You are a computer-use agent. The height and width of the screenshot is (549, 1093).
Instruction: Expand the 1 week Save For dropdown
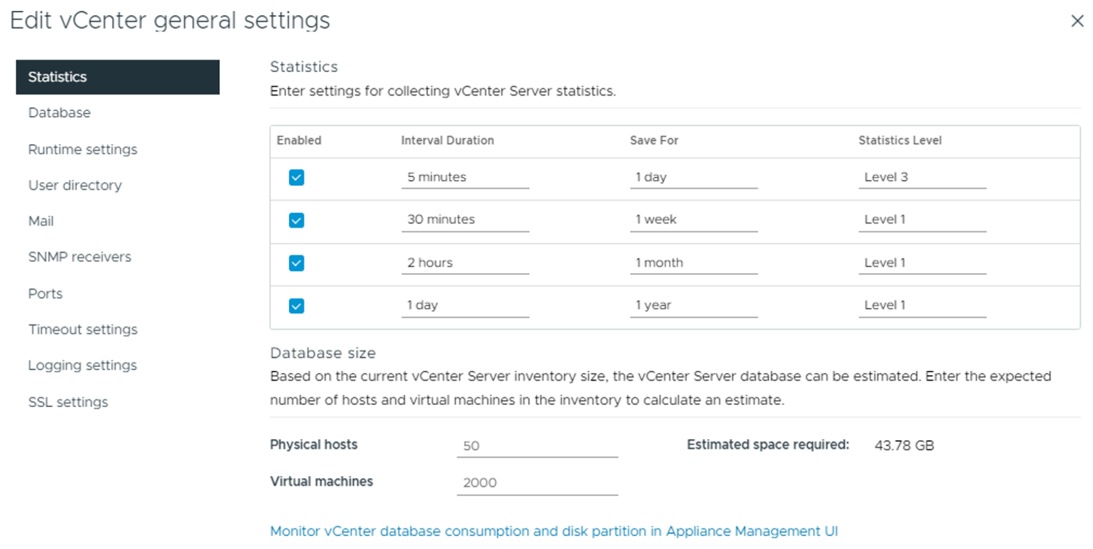[x=693, y=220]
